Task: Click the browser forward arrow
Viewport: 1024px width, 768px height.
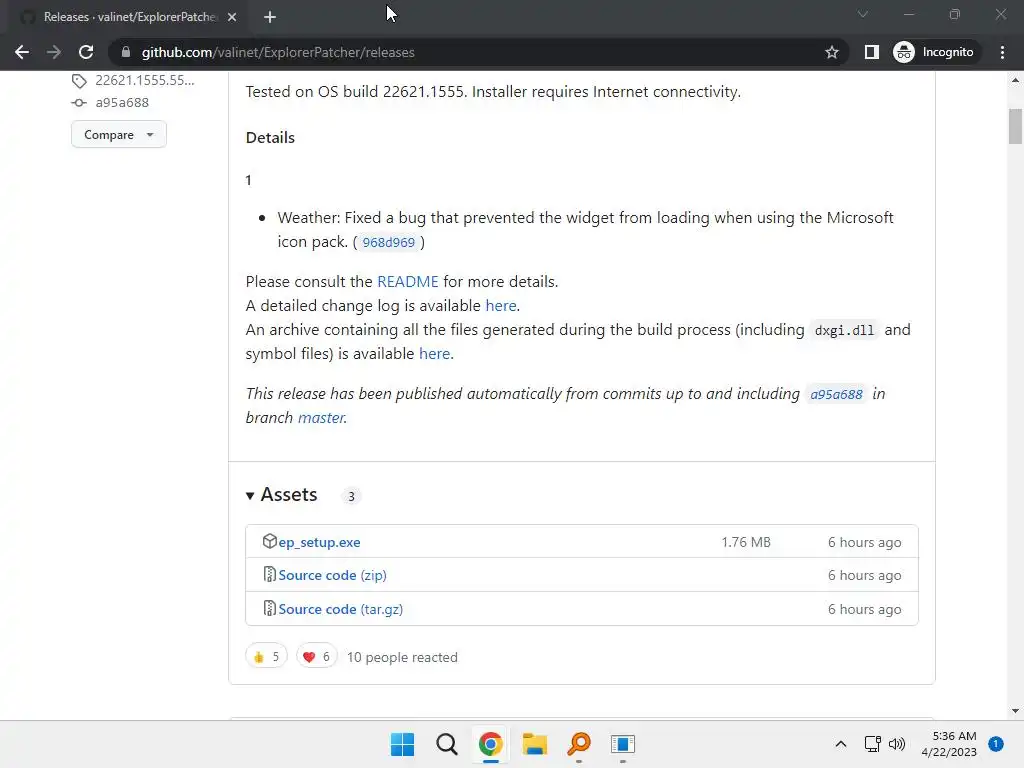Action: (x=54, y=52)
